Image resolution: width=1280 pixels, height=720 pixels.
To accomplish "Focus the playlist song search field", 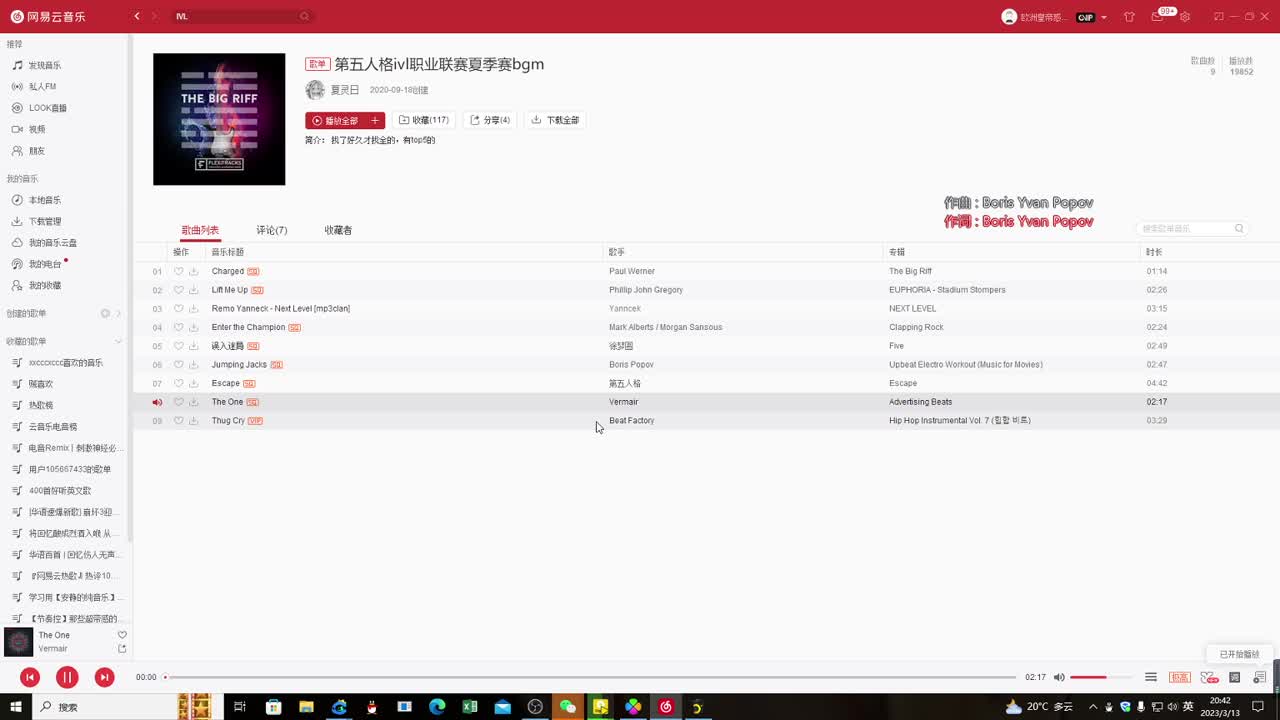I will 1192,229.
